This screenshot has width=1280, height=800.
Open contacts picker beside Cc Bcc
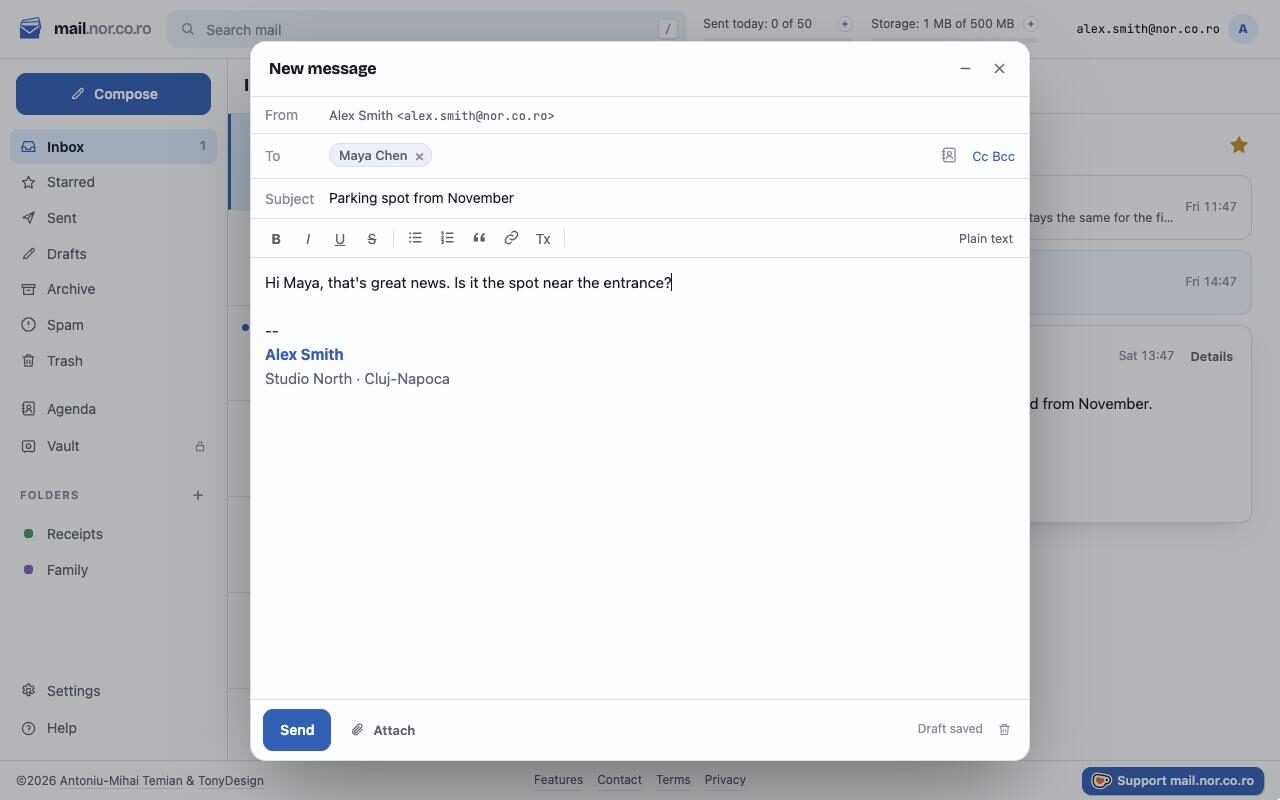[x=949, y=155]
